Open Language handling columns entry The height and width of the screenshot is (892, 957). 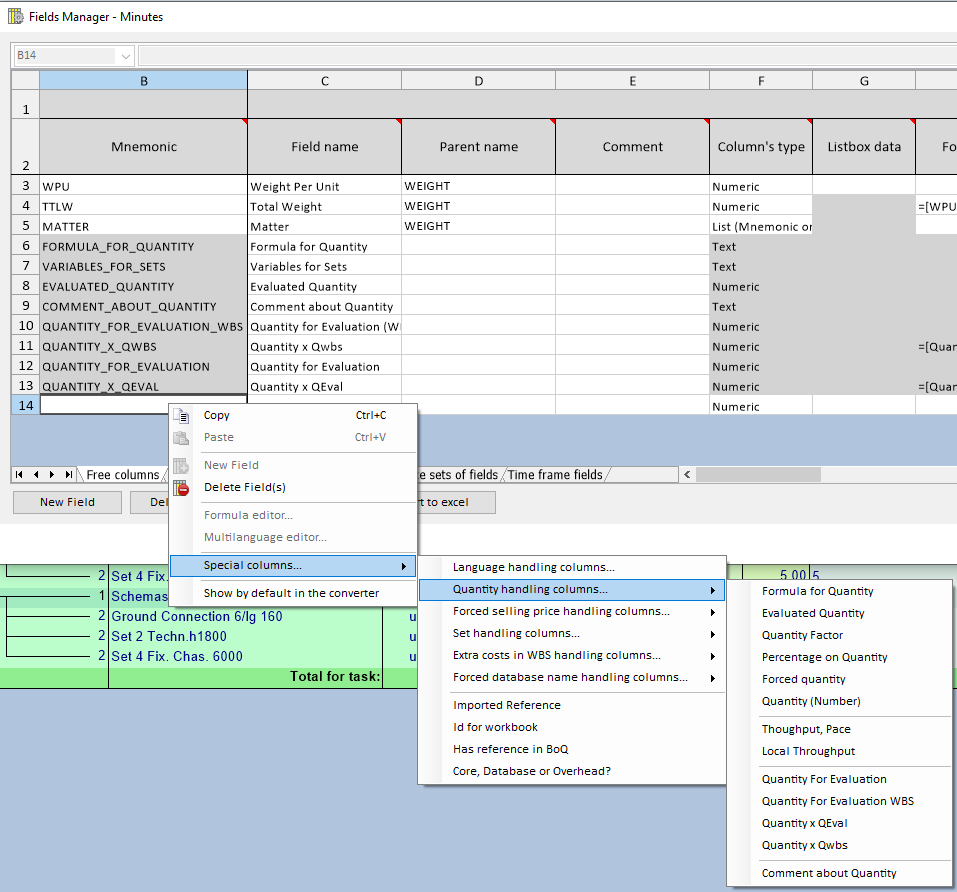[x=533, y=567]
